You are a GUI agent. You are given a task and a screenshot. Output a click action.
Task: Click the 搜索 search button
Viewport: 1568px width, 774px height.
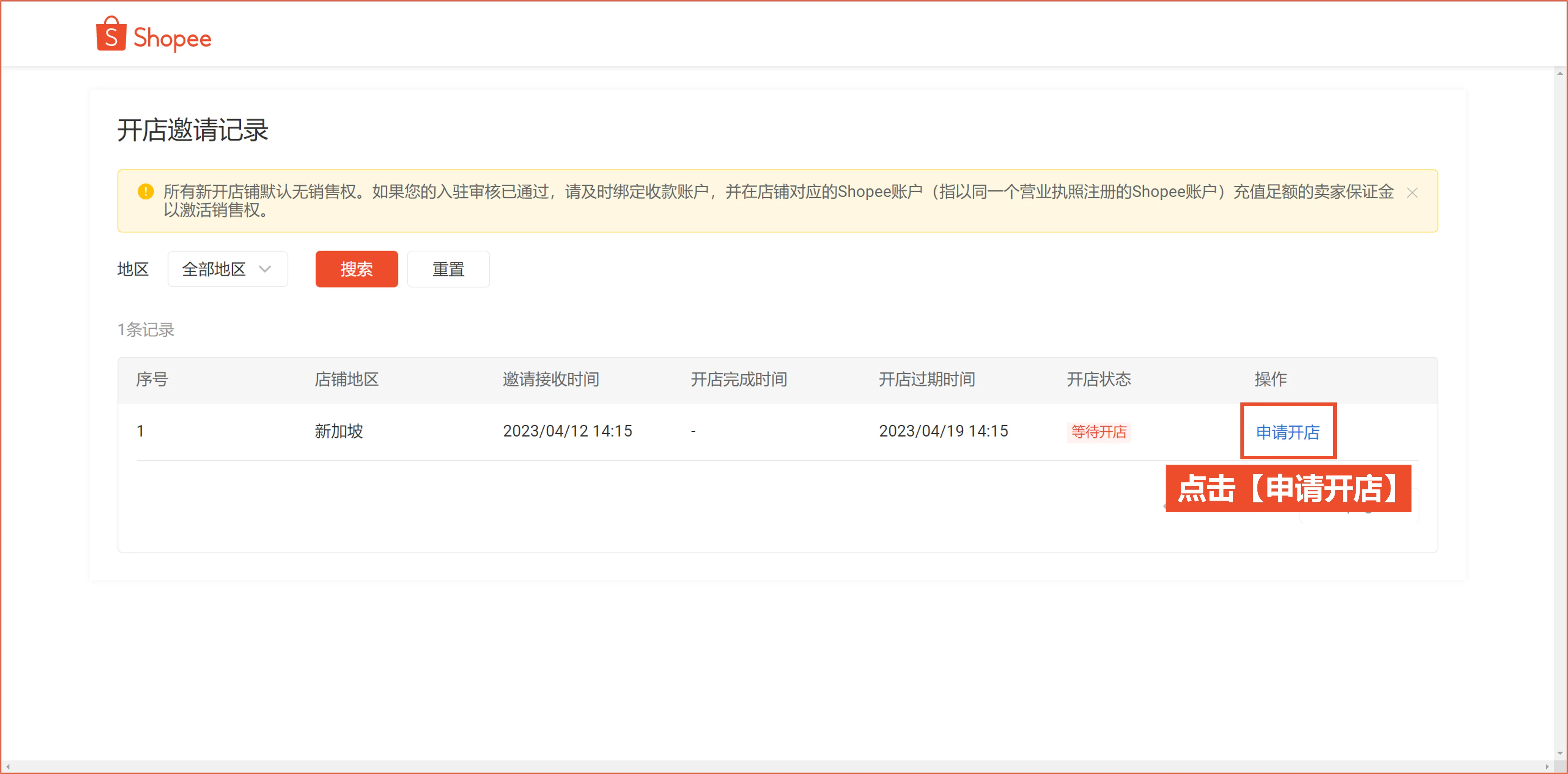point(356,269)
